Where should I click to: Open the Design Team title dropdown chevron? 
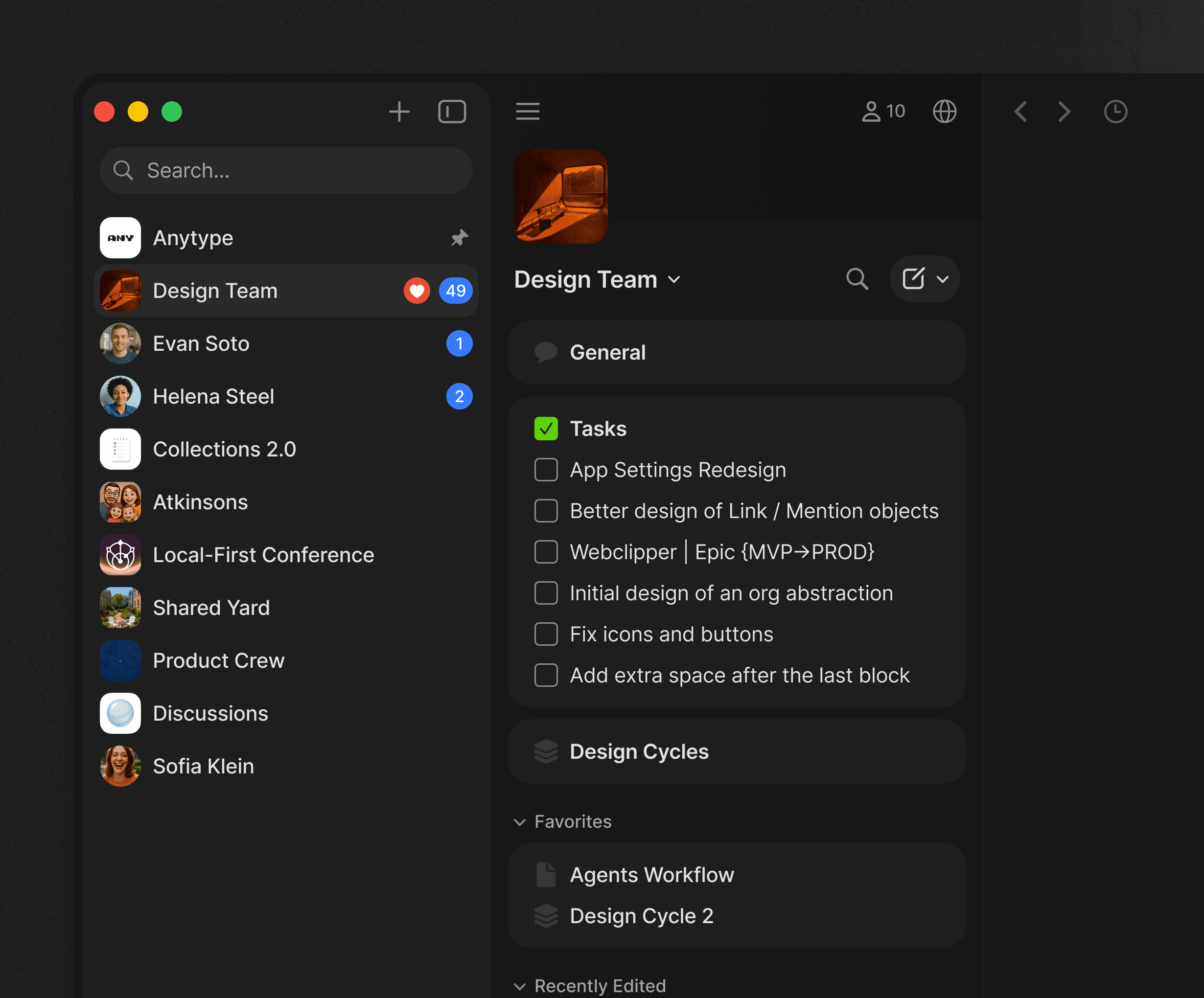674,280
